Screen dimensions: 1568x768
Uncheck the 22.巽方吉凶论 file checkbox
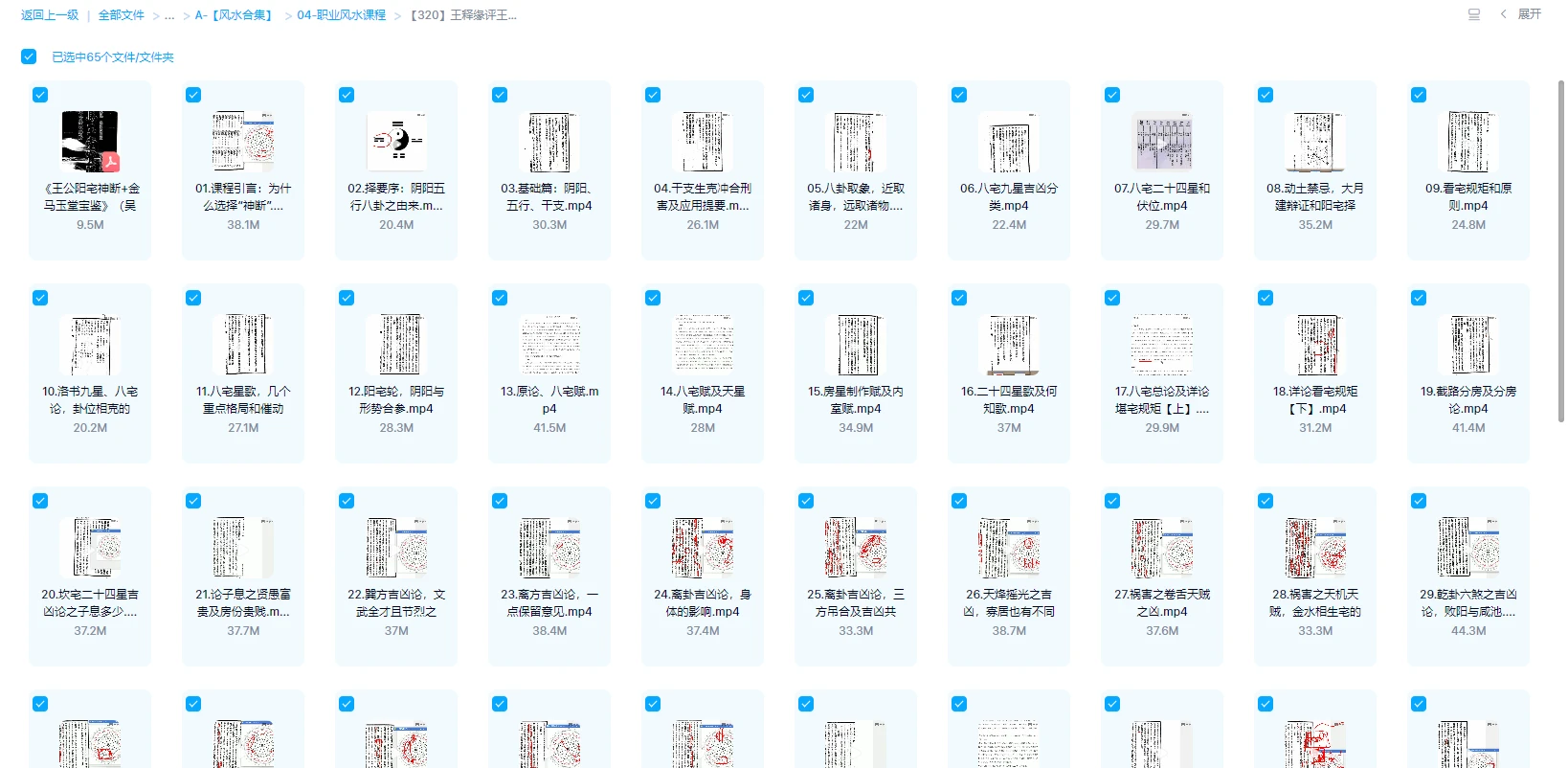(347, 501)
